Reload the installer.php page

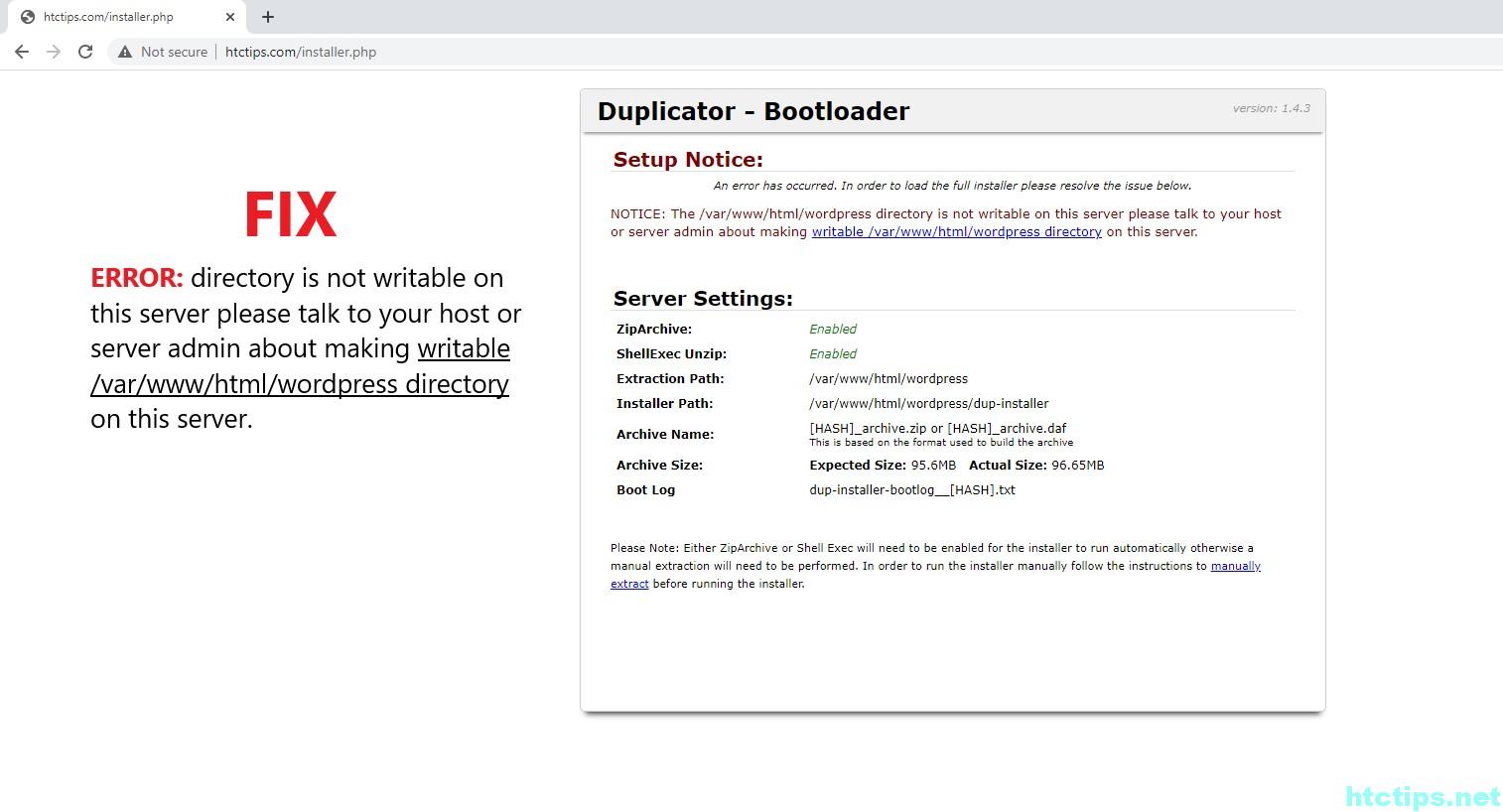[85, 52]
